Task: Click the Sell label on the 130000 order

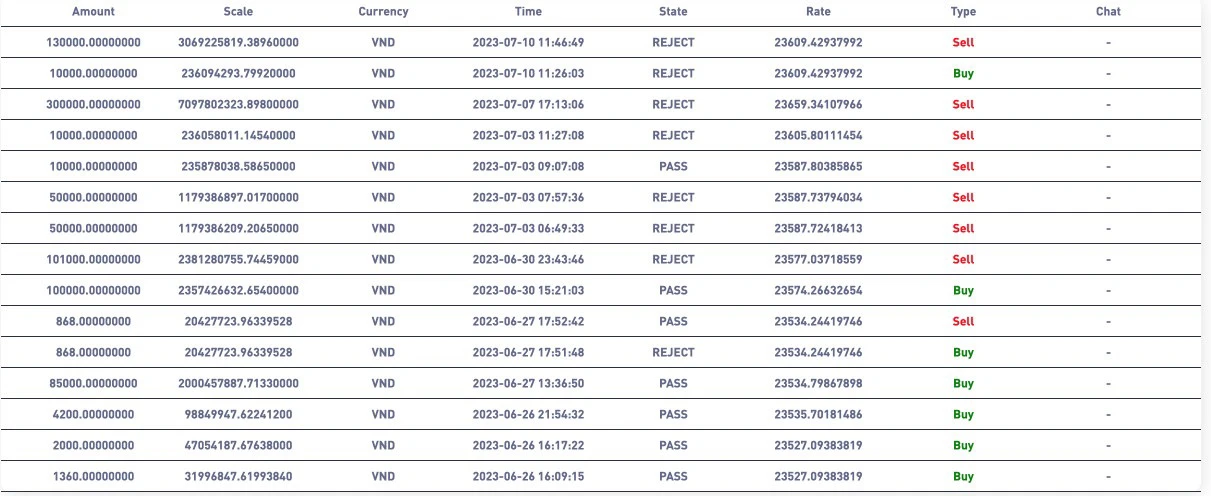Action: click(963, 43)
